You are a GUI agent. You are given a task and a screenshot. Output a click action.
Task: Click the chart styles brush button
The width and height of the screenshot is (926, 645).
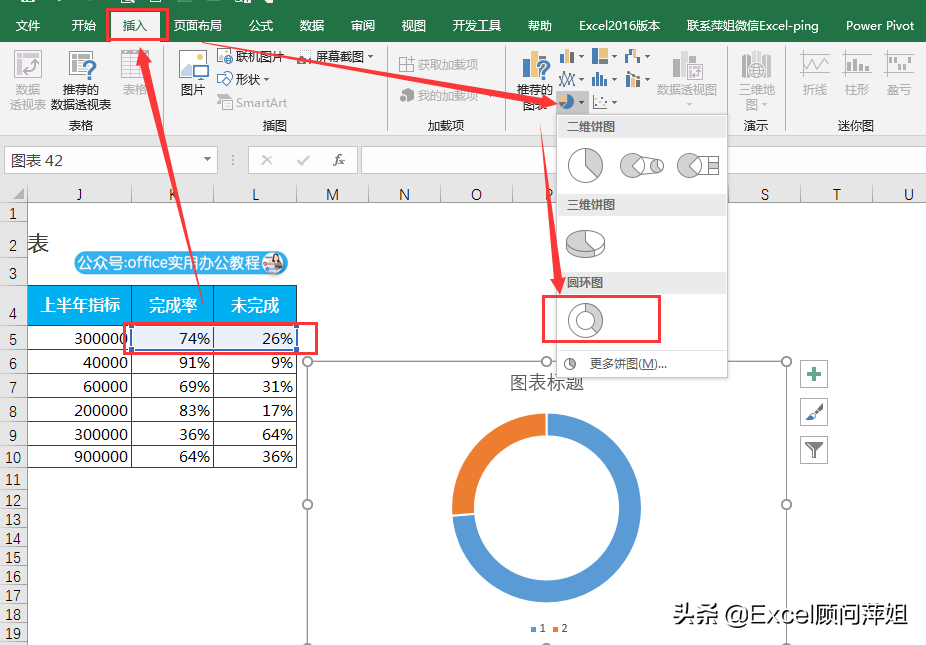coord(814,412)
